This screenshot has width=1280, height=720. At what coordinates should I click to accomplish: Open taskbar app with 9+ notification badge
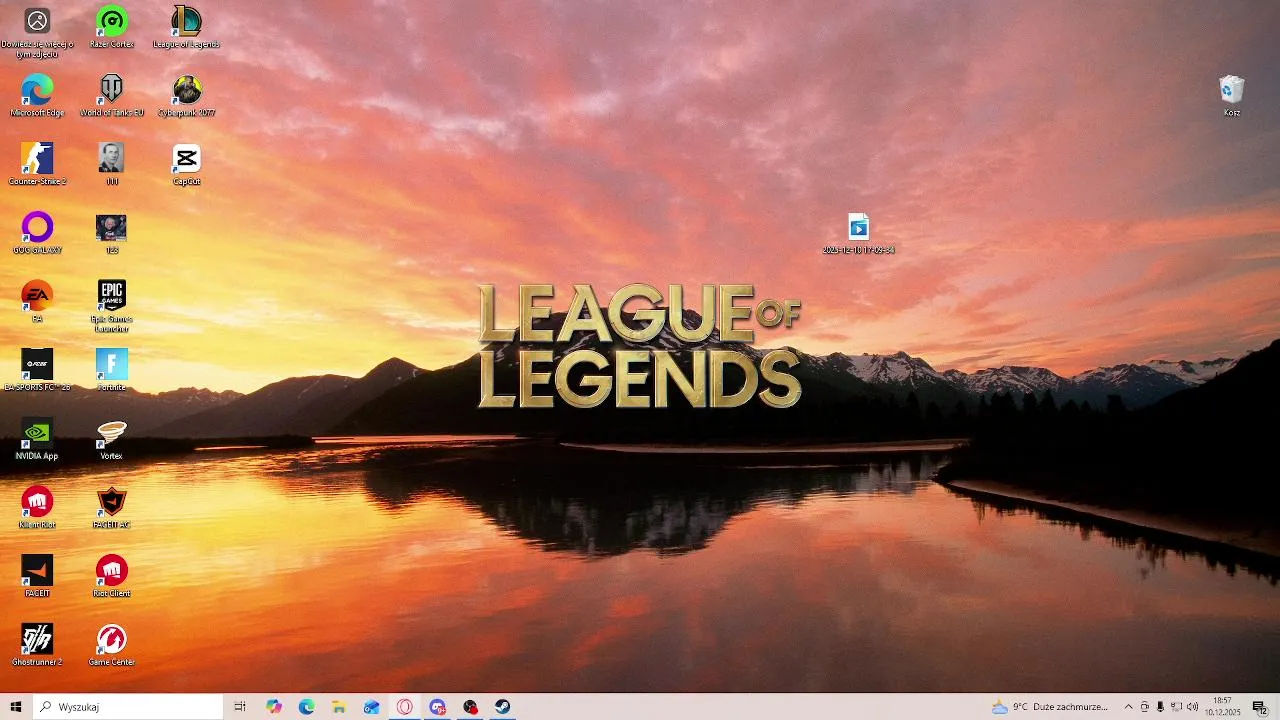click(x=438, y=707)
